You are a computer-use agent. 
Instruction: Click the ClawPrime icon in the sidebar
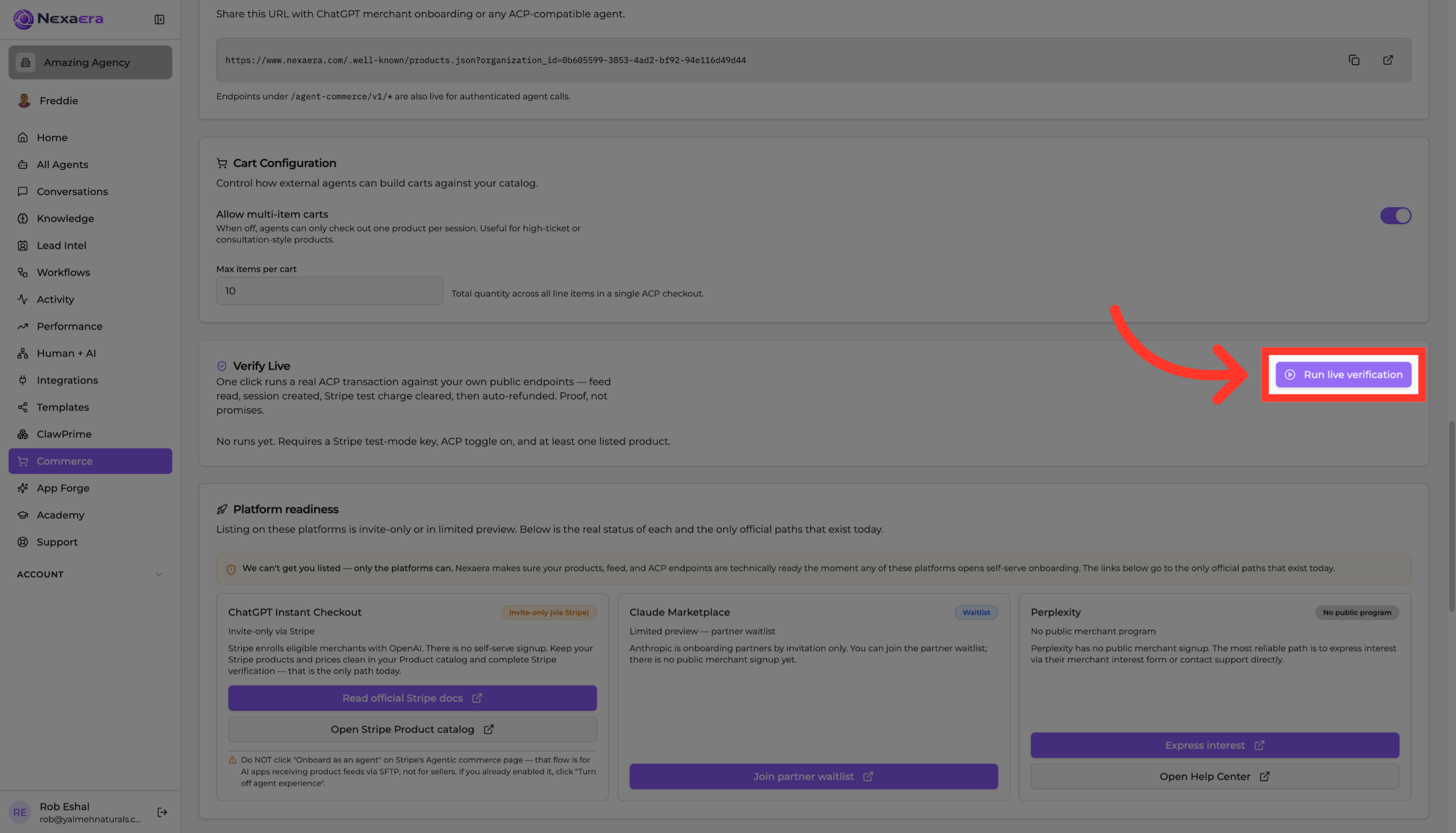point(23,434)
